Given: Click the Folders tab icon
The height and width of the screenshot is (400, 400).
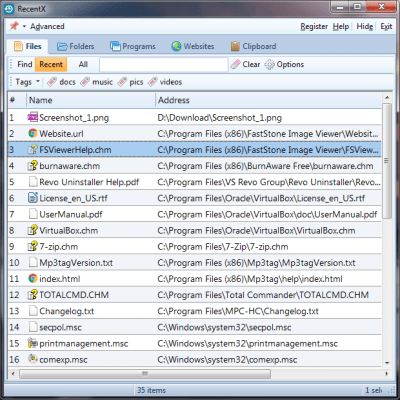Looking at the screenshot, I should click(62, 46).
